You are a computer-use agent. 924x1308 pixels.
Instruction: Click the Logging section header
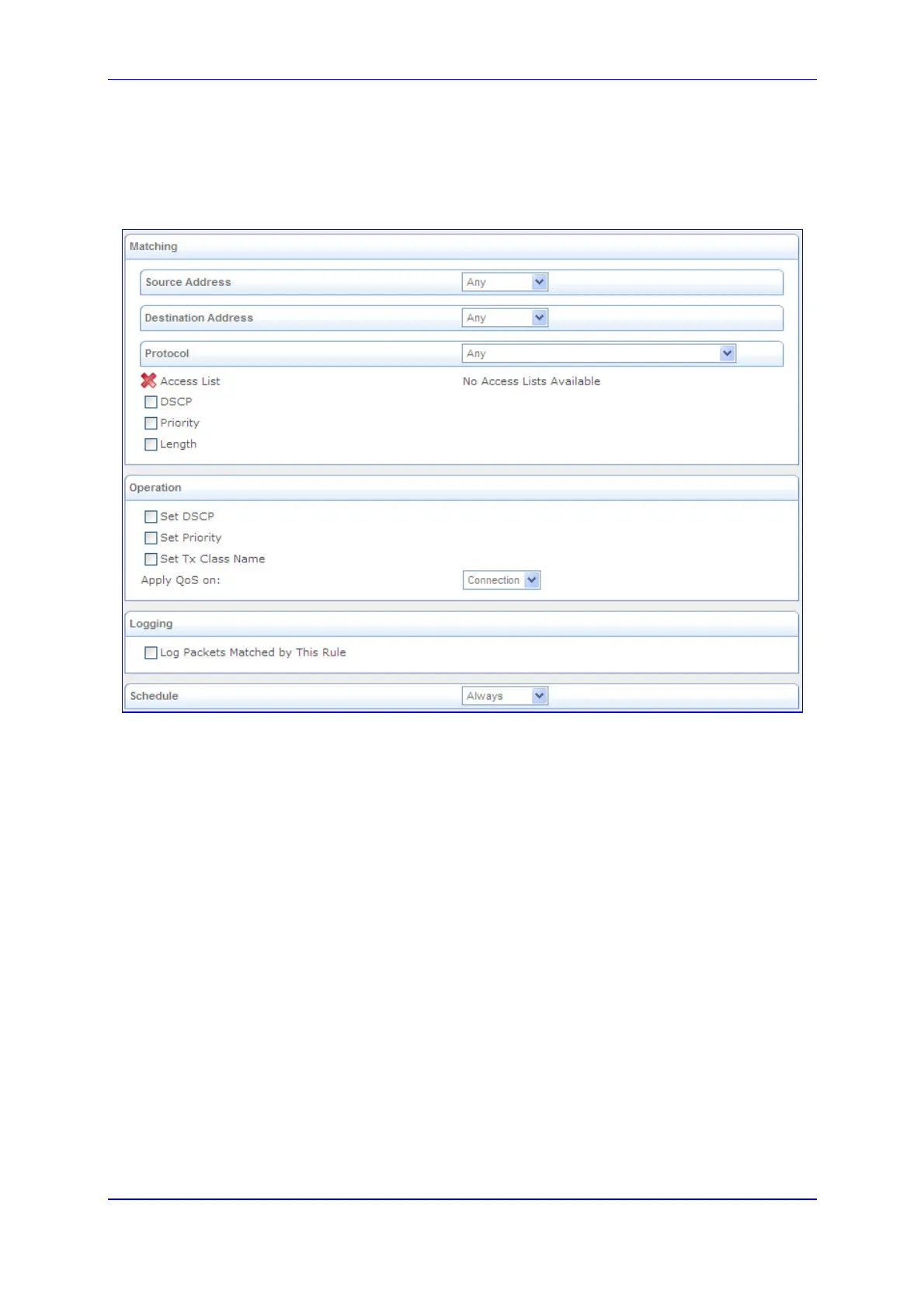point(461,624)
